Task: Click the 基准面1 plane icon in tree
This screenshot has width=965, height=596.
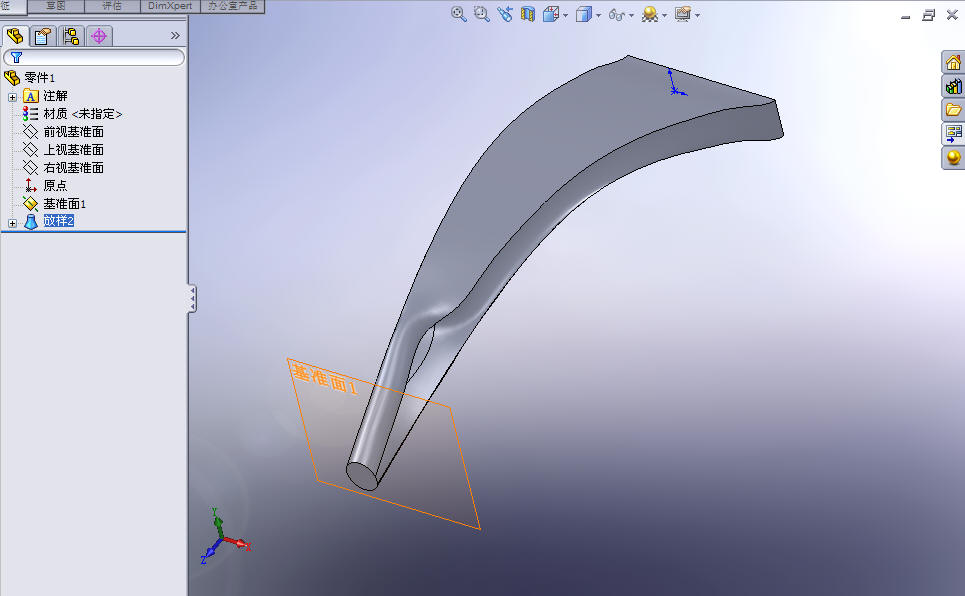Action: point(30,203)
